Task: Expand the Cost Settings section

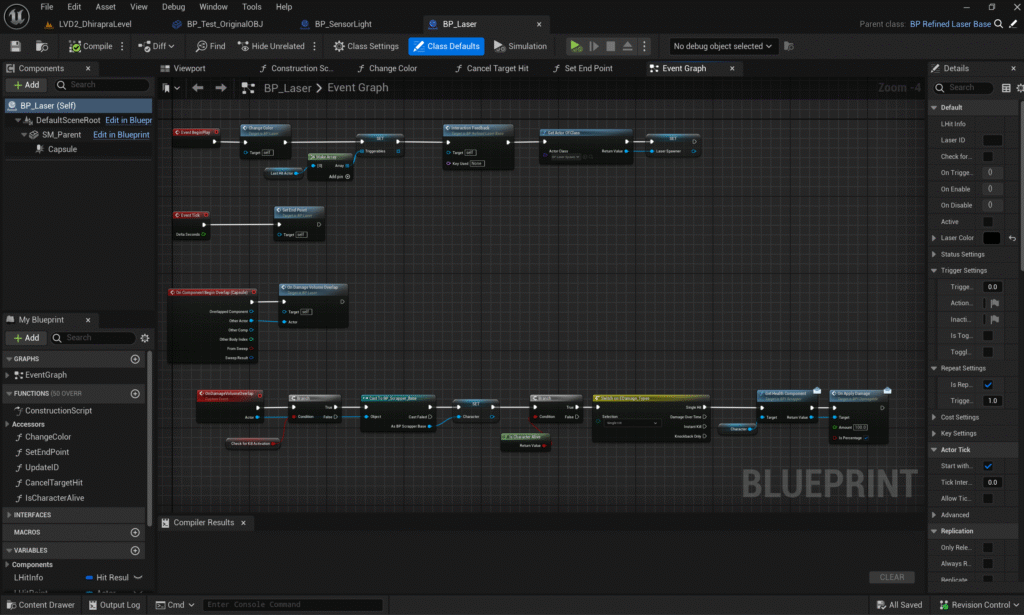Action: coord(934,417)
